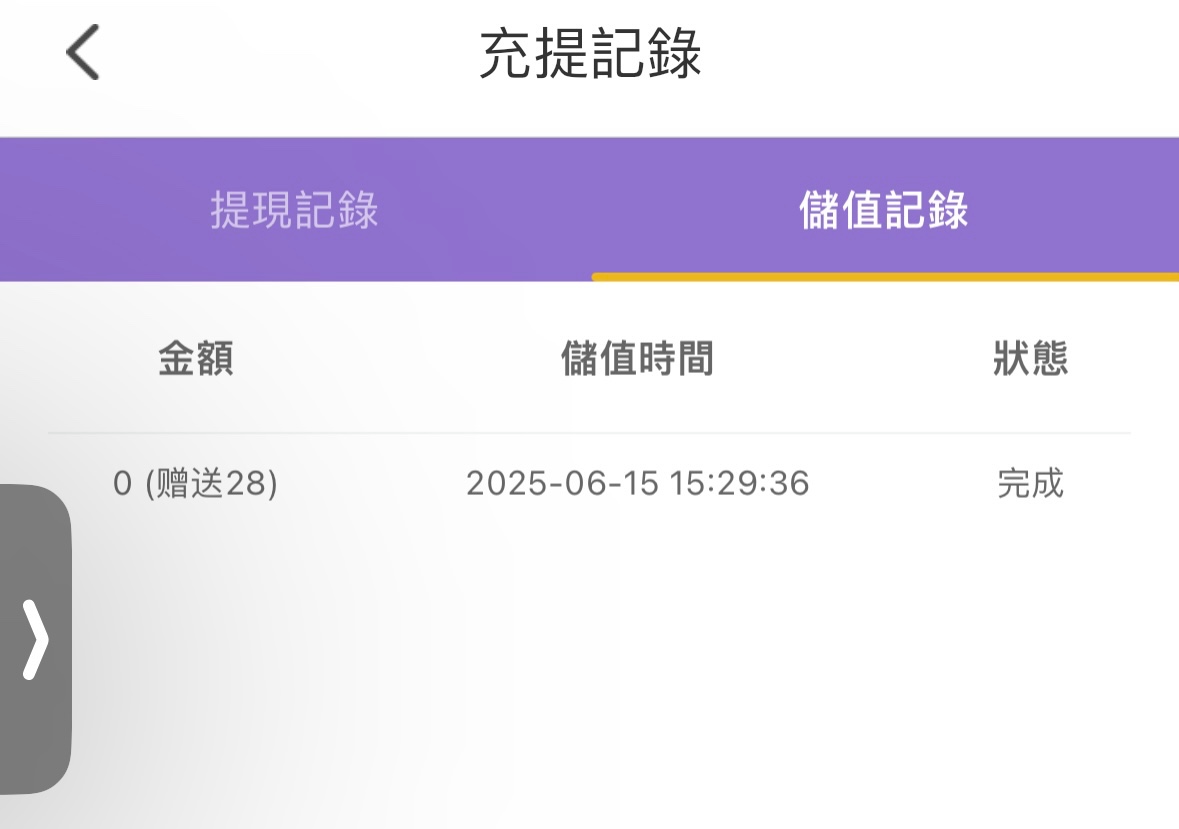Expand the side drawer chevron arrow

[35, 640]
